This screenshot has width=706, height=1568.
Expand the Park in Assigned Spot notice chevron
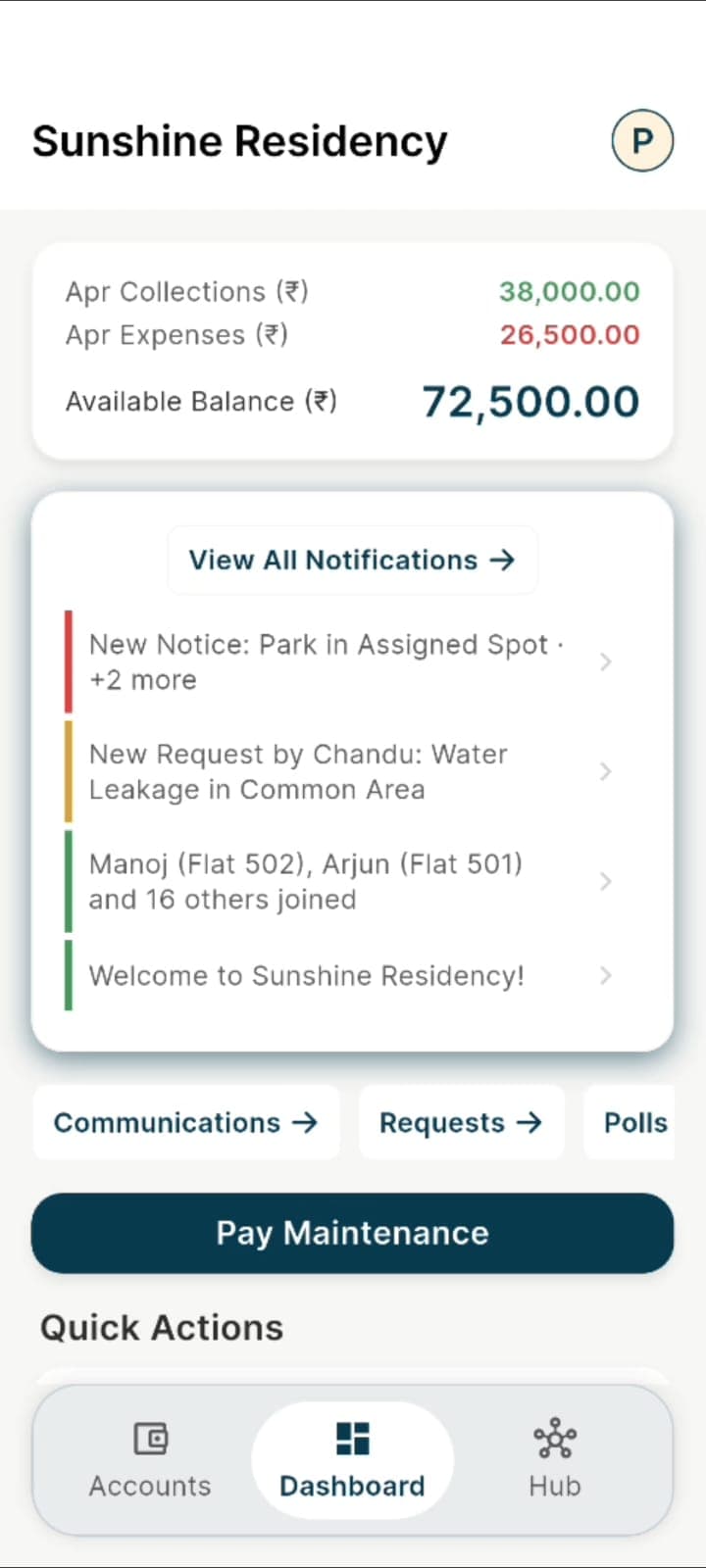pos(605,662)
